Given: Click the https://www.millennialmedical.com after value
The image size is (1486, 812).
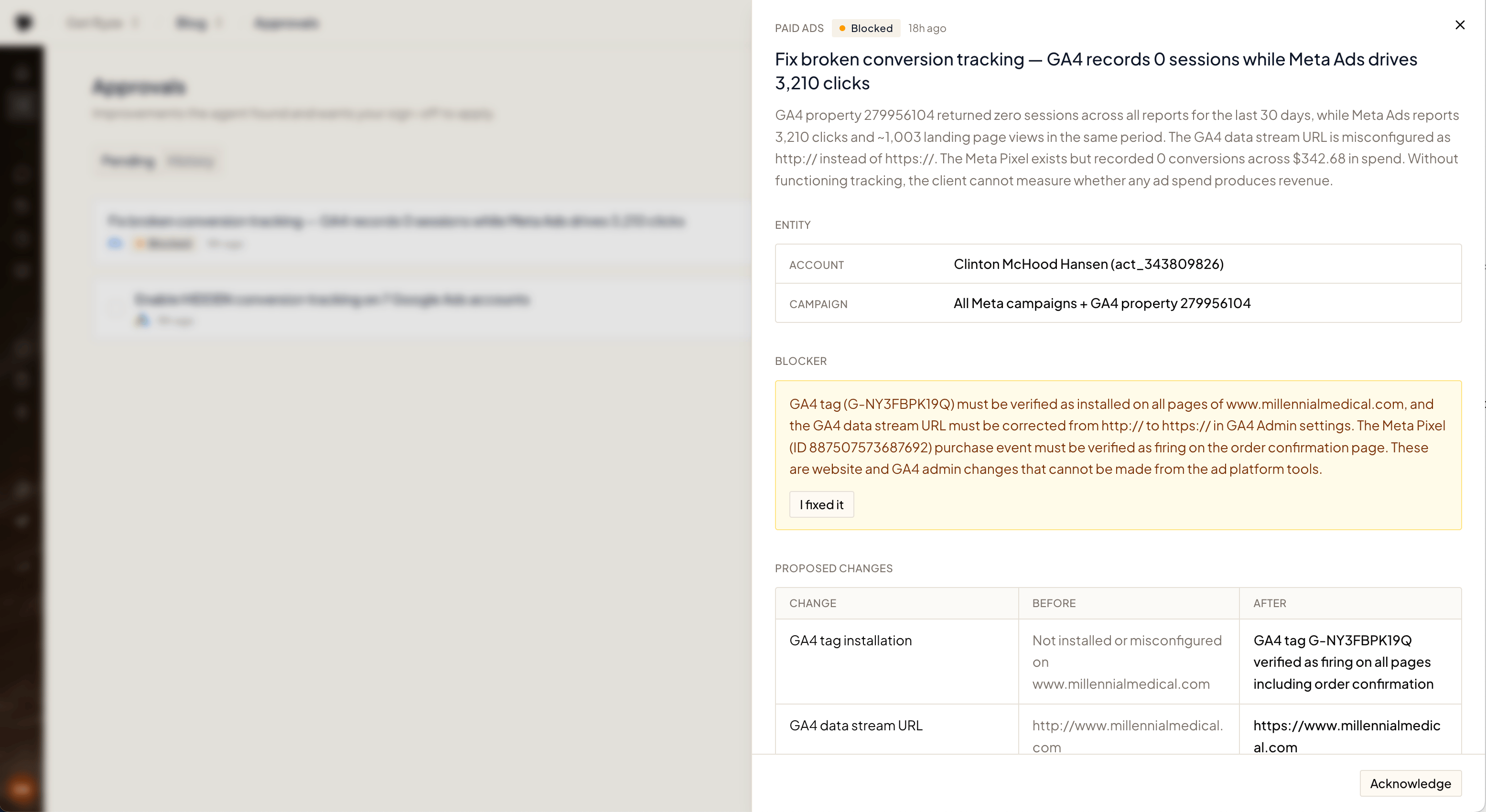Looking at the screenshot, I should pyautogui.click(x=1346, y=736).
